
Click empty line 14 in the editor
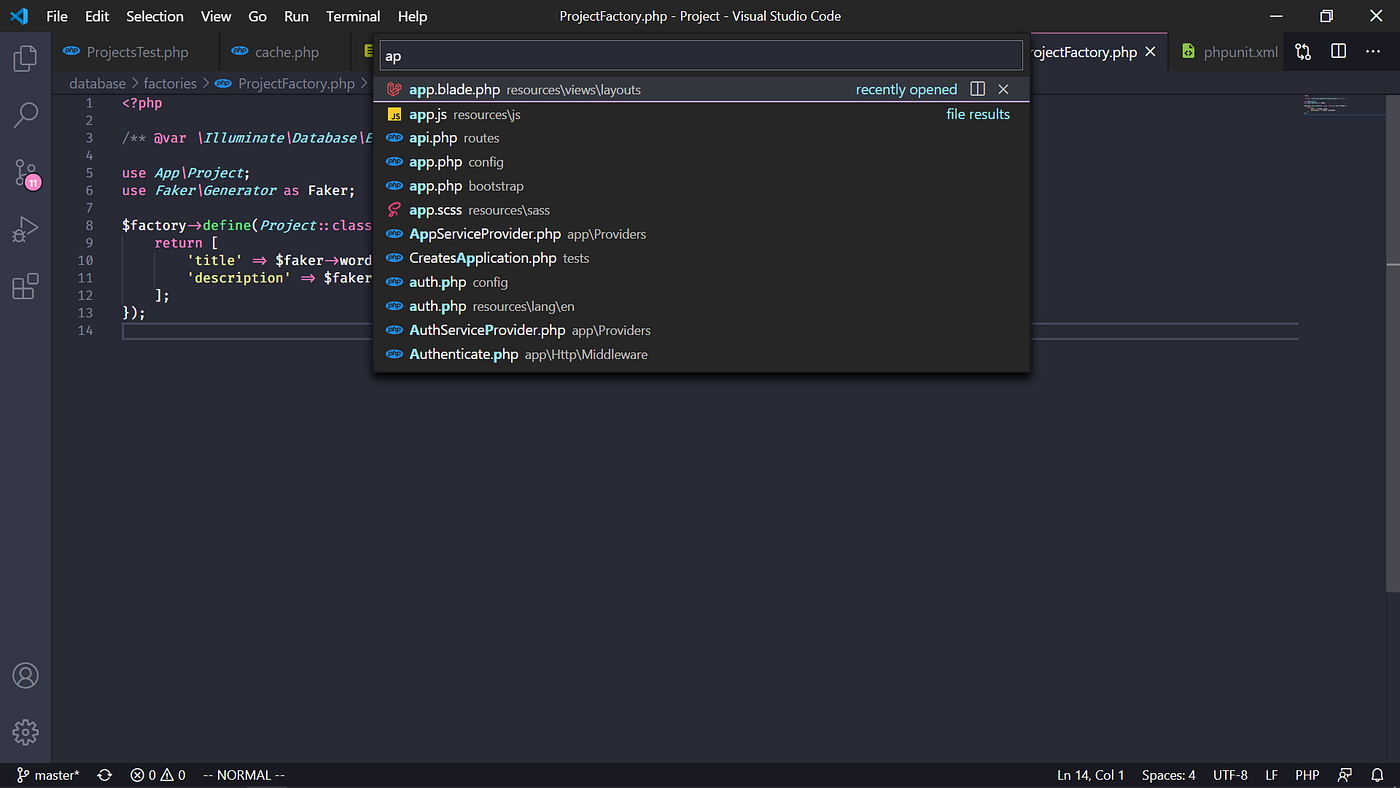[710, 330]
